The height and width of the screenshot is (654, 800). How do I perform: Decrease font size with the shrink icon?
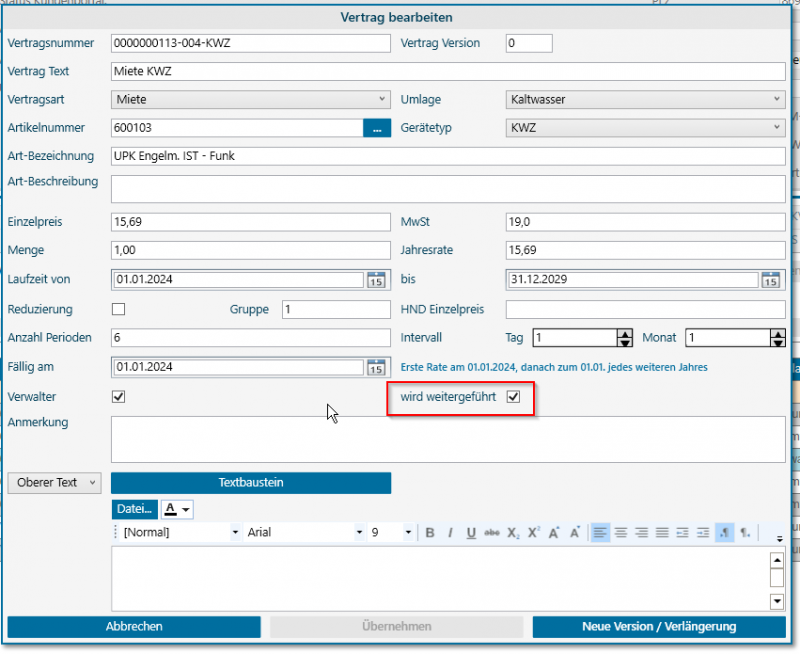[575, 533]
